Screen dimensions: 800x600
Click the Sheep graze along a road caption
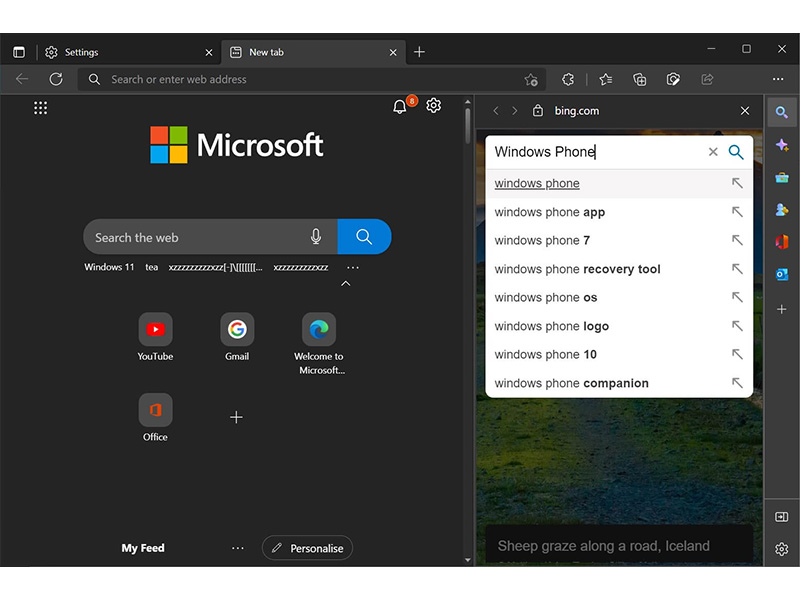click(x=604, y=546)
